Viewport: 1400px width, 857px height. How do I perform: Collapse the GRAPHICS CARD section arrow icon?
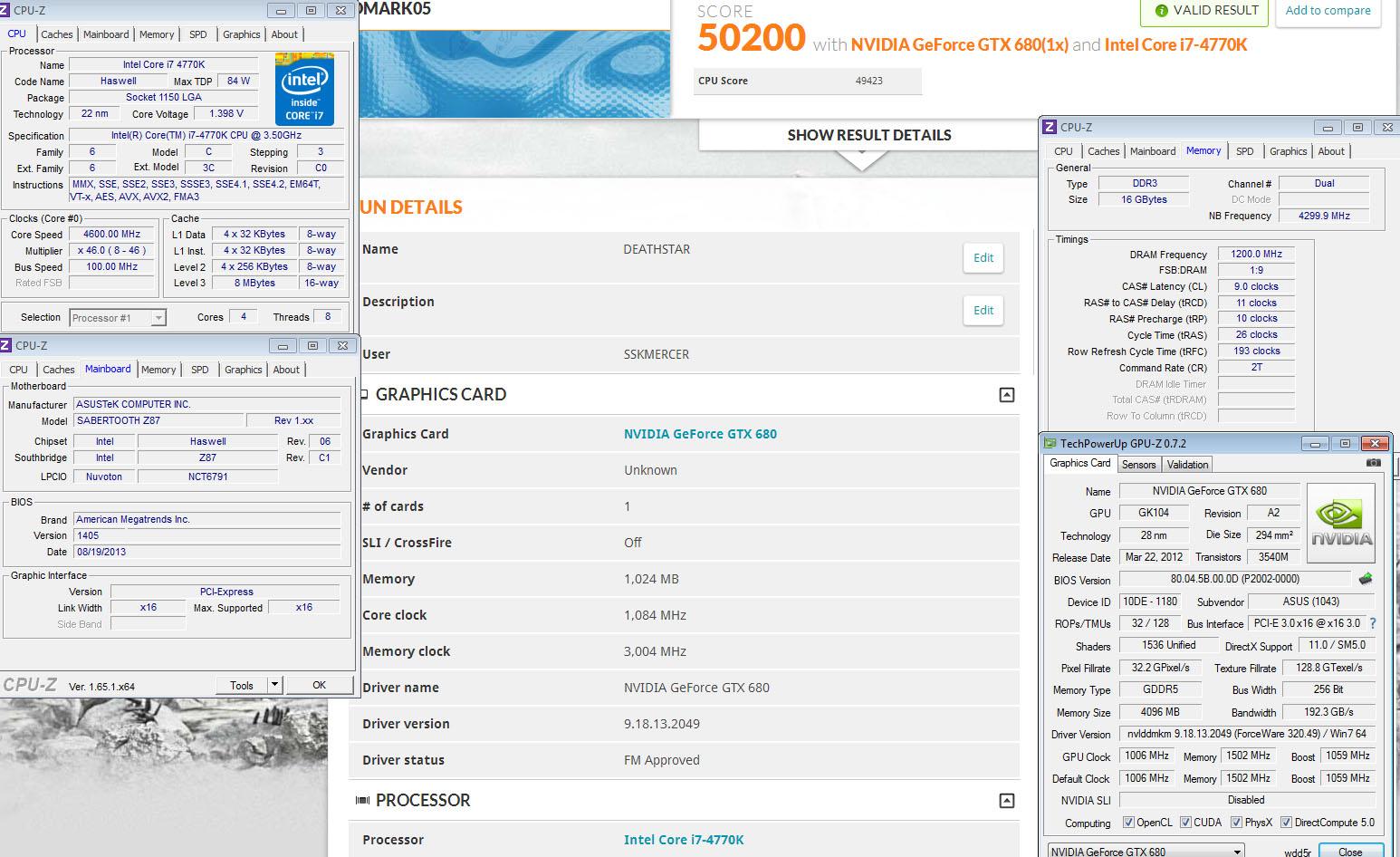pyautogui.click(x=1006, y=395)
